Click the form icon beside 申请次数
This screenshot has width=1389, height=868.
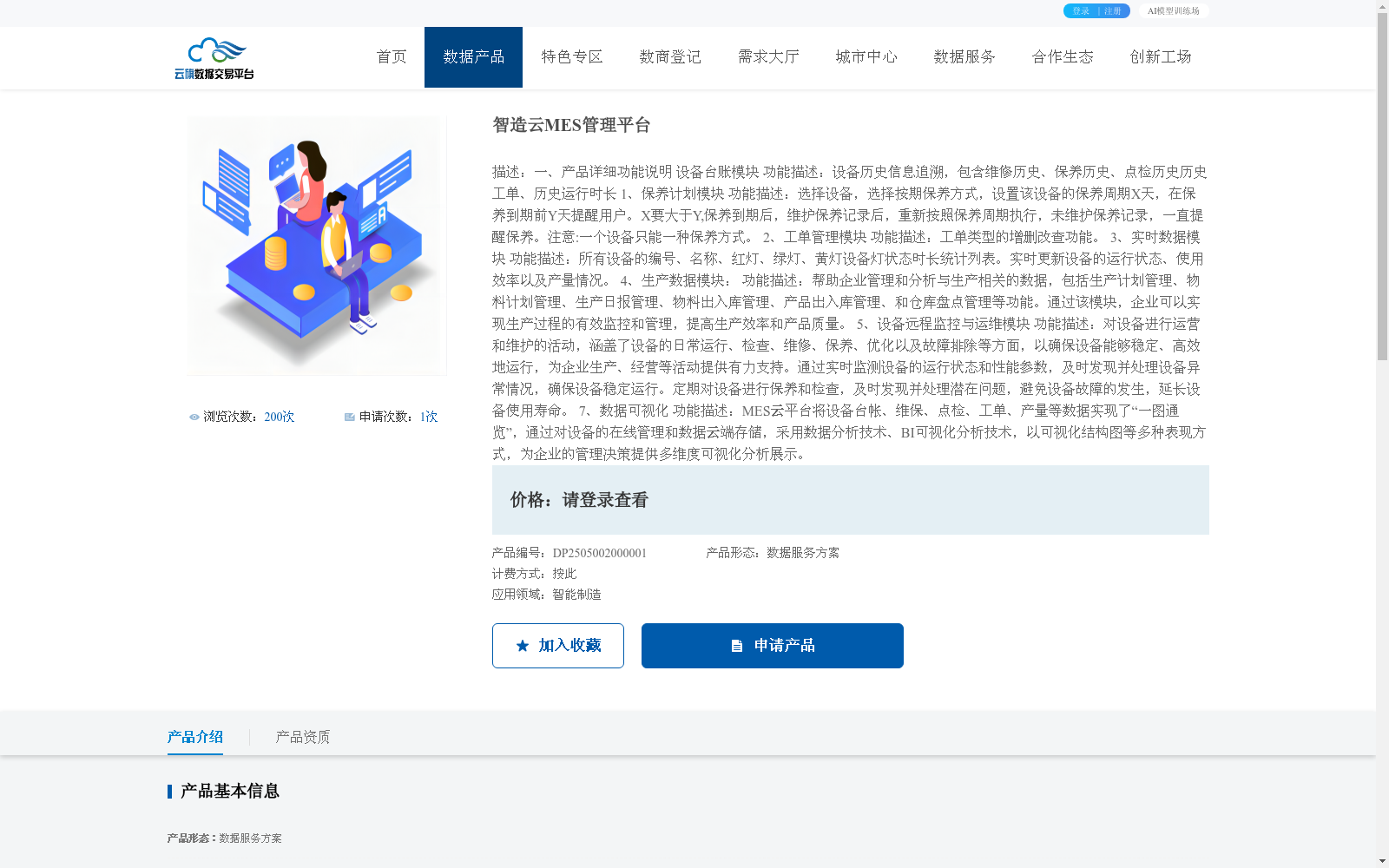coord(350,418)
